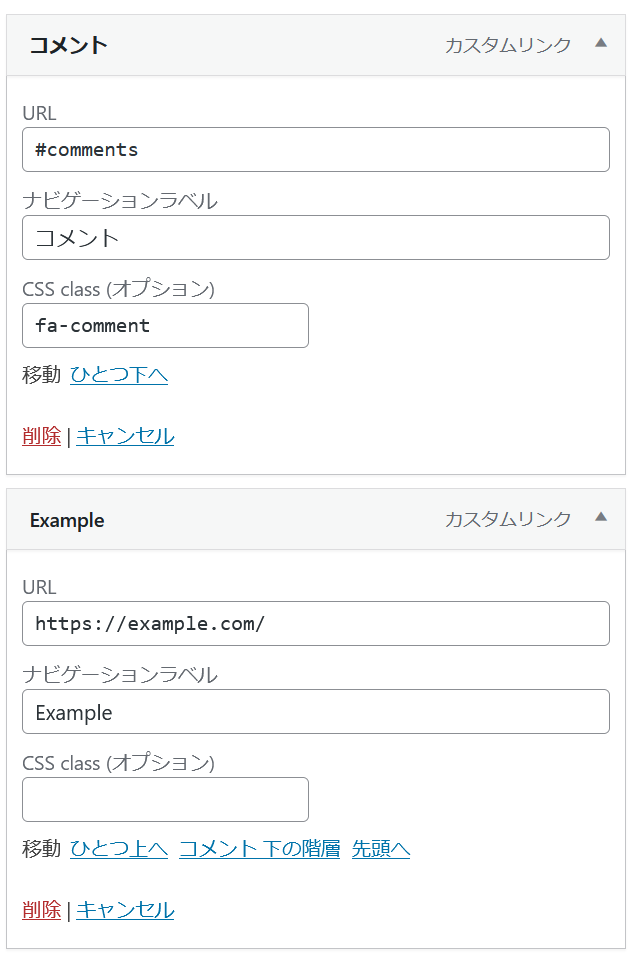
Task: Delete the Example menu item
Action: click(x=41, y=910)
